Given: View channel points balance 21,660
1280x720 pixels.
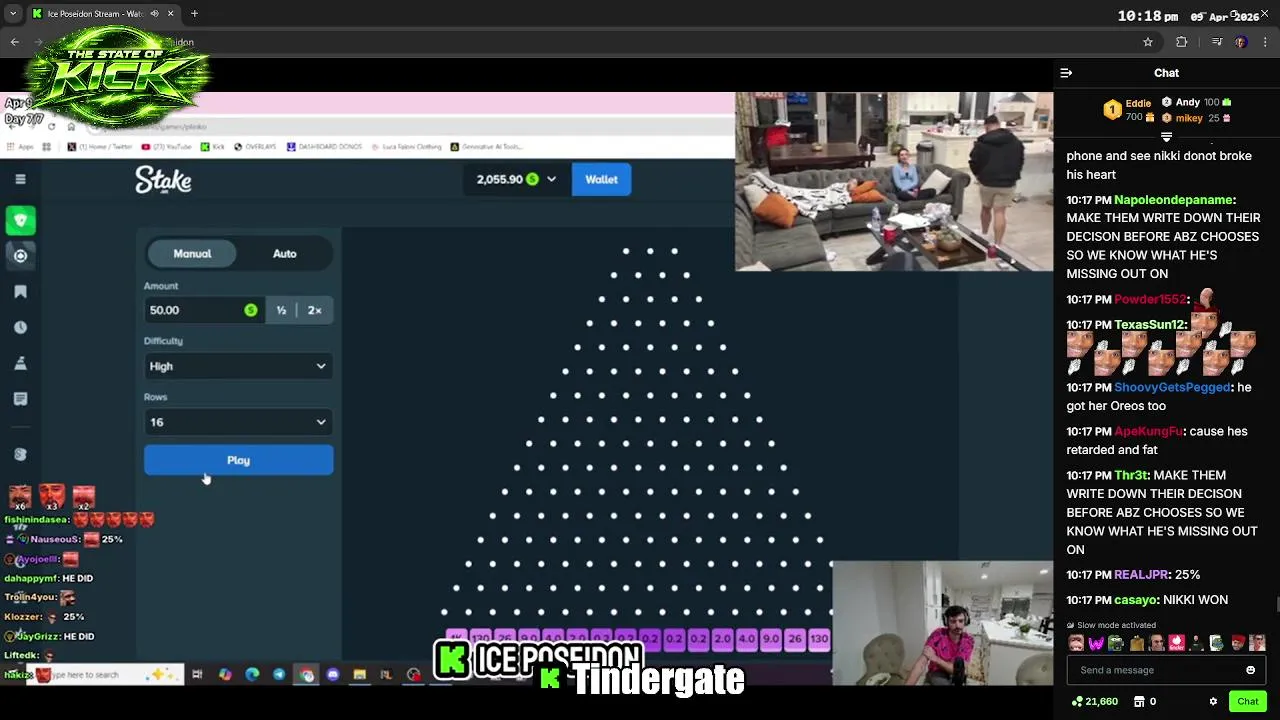Looking at the screenshot, I should (x=1095, y=702).
